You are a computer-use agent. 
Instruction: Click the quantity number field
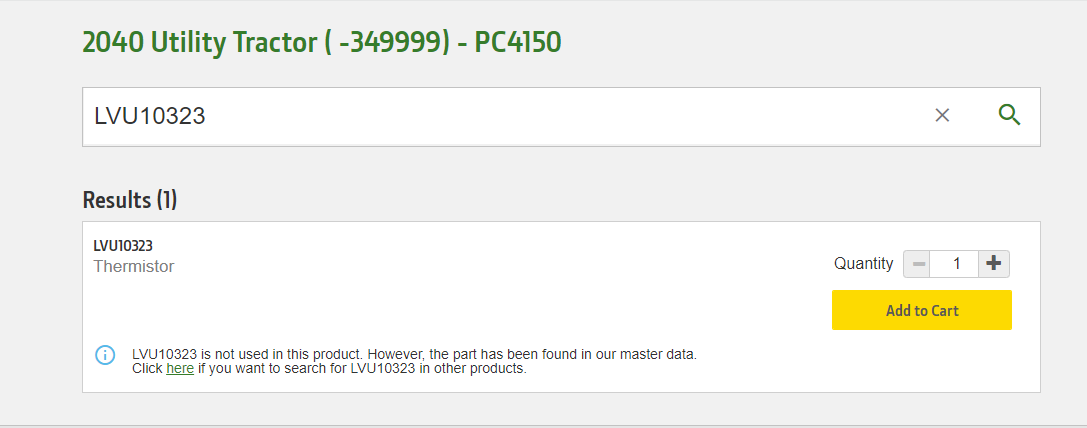point(955,264)
